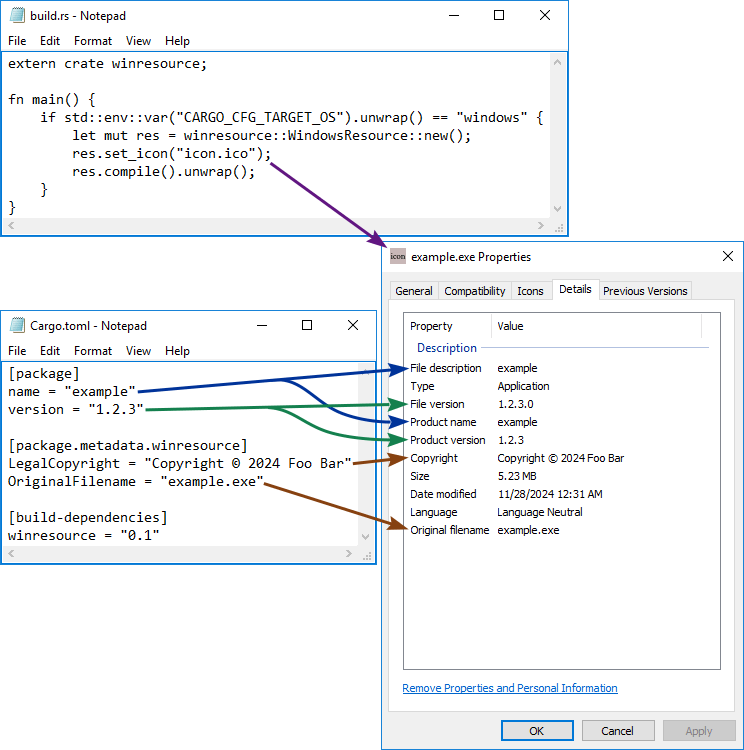The height and width of the screenshot is (750, 744).
Task: Click the Cancel button in Properties dialog
Action: [618, 731]
